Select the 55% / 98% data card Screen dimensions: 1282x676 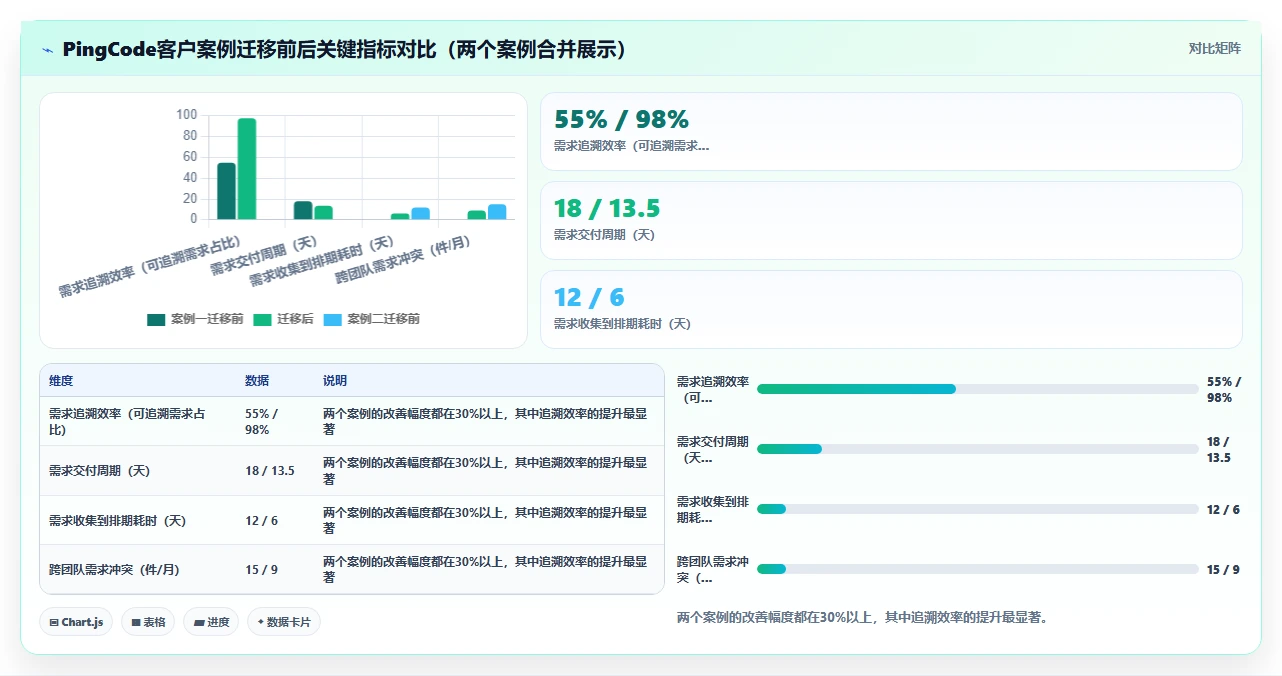click(x=891, y=132)
